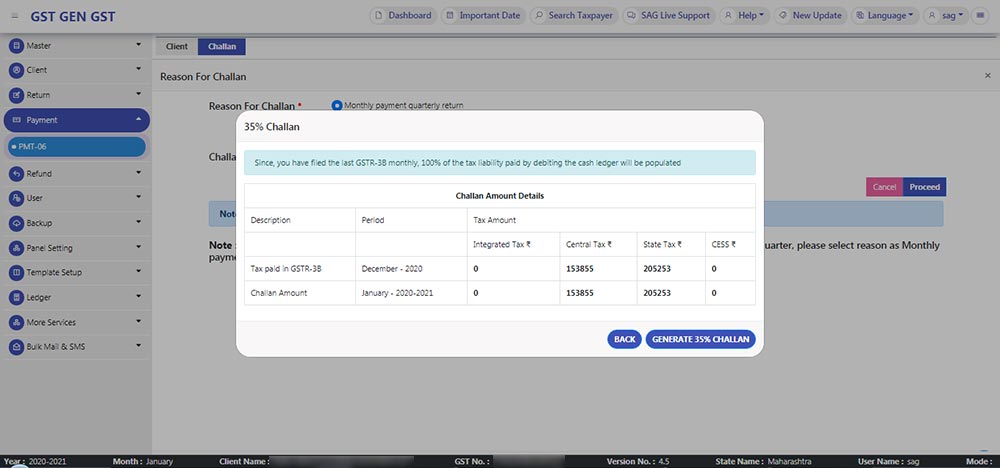Click the Backup sidebar icon
This screenshot has width=1000, height=468.
click(x=16, y=223)
